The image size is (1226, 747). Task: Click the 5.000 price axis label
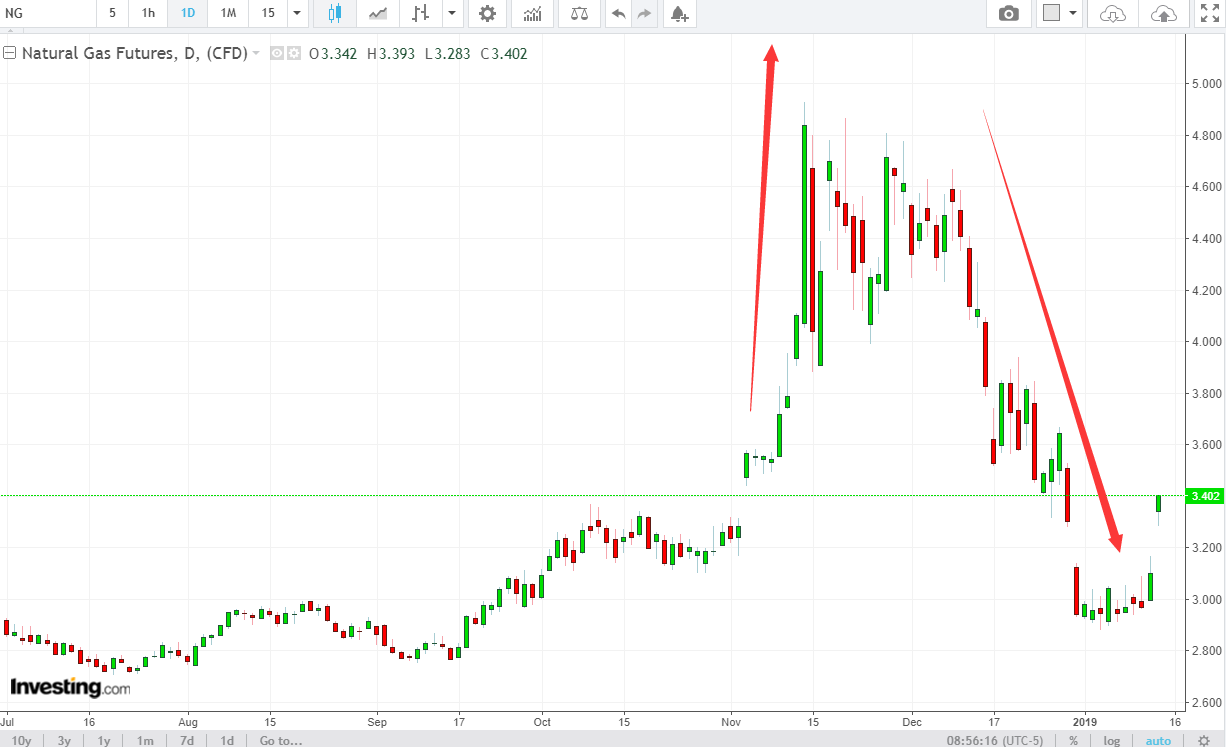pyautogui.click(x=1205, y=84)
